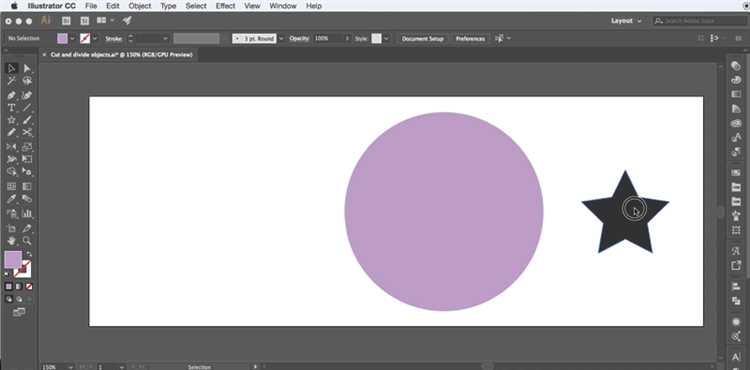Click the purple fill swatch in tools panel
Image resolution: width=750 pixels, height=370 pixels.
click(13, 260)
